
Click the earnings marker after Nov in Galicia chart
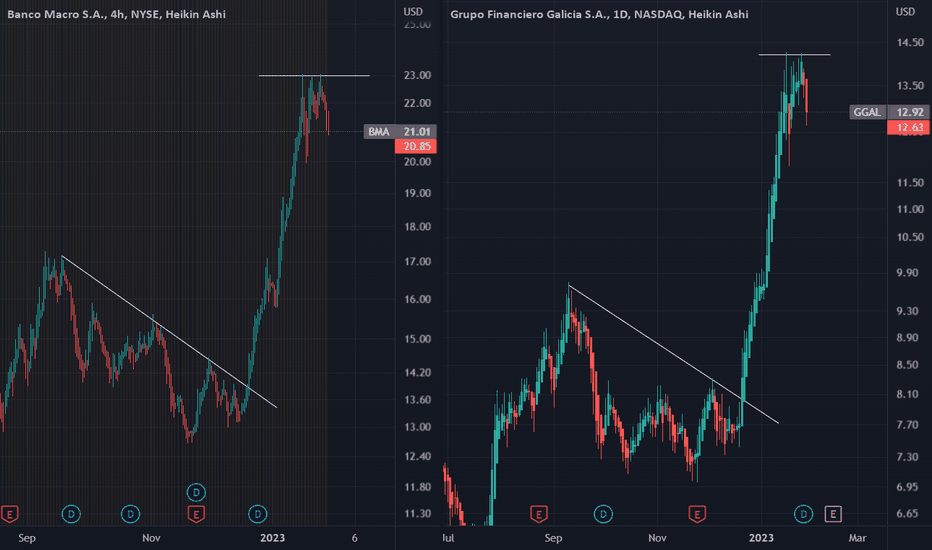point(697,514)
